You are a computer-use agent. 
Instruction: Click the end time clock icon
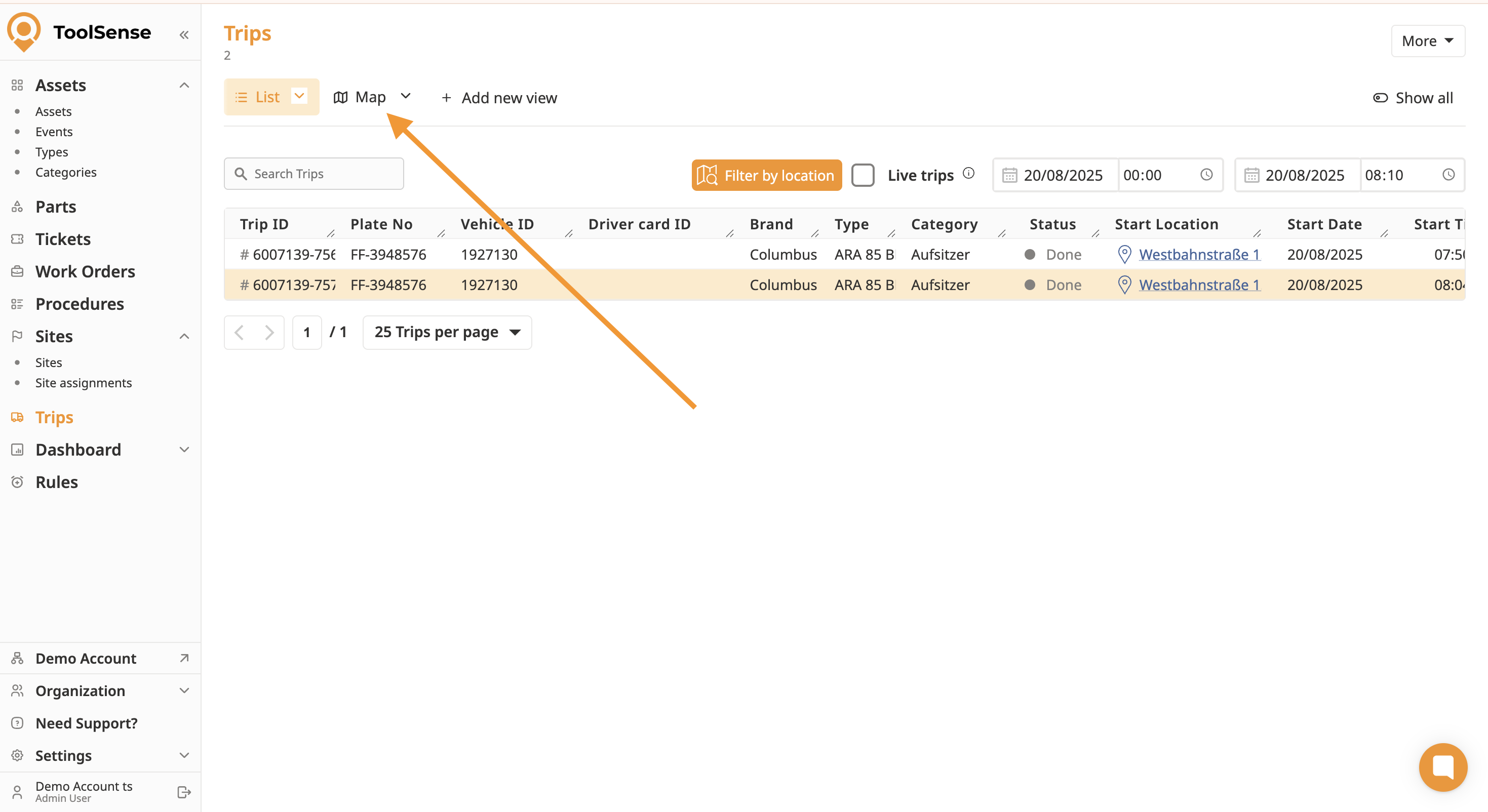1448,175
